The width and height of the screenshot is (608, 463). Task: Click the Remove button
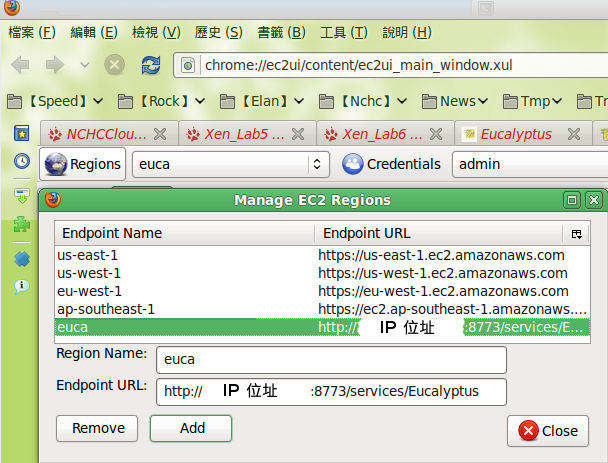(97, 428)
